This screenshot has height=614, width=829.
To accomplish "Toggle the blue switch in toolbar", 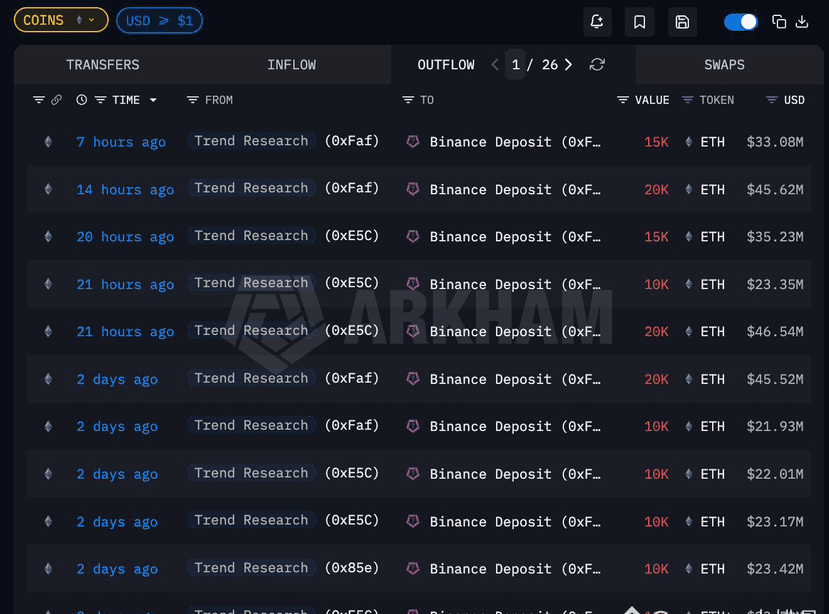I will point(740,22).
